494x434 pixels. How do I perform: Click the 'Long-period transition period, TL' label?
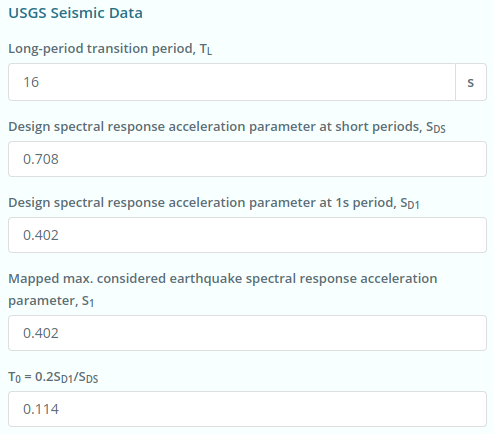(110, 49)
